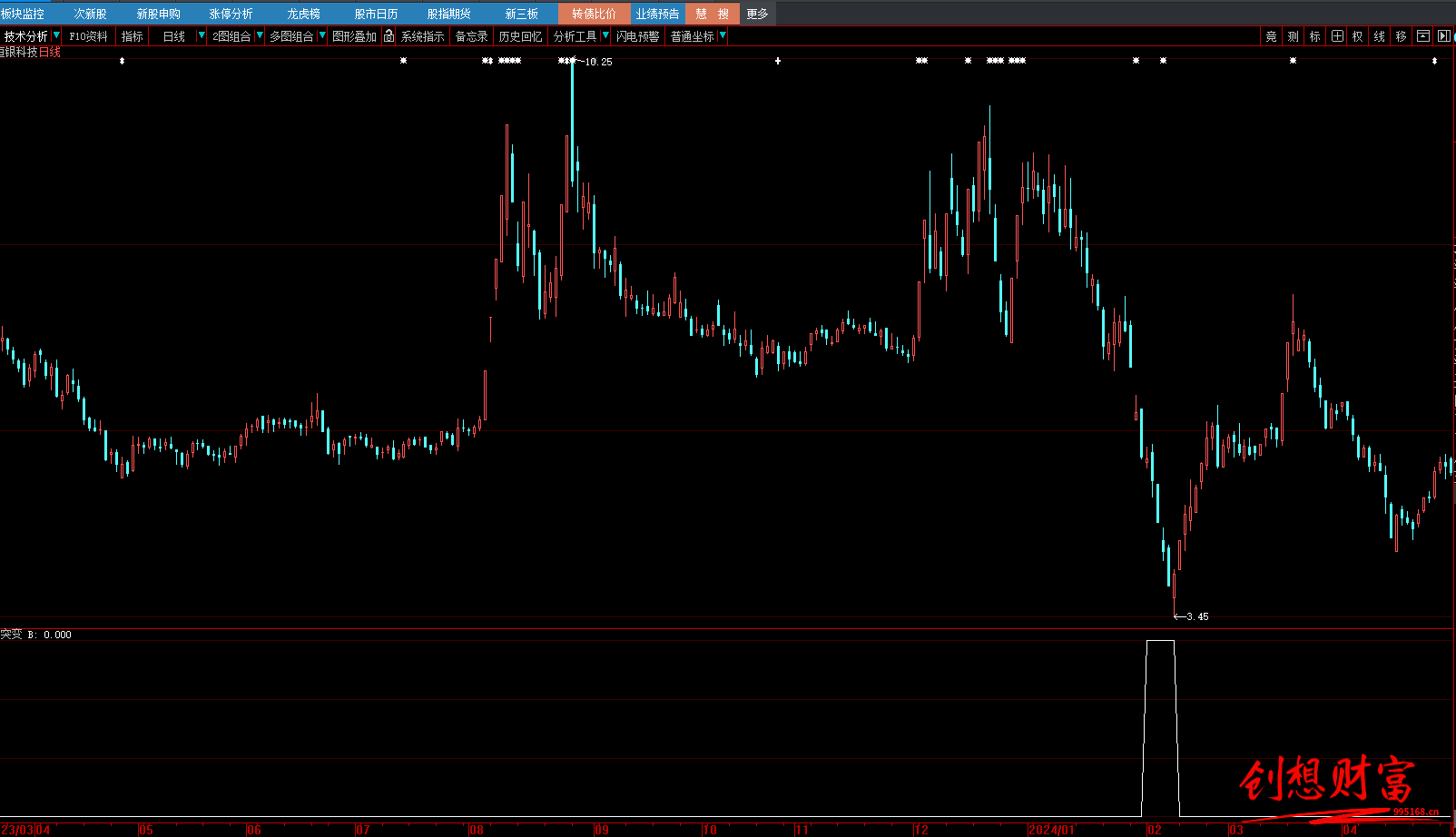1456x837 pixels.
Task: Open the 涨停分析 tab
Action: (x=231, y=14)
